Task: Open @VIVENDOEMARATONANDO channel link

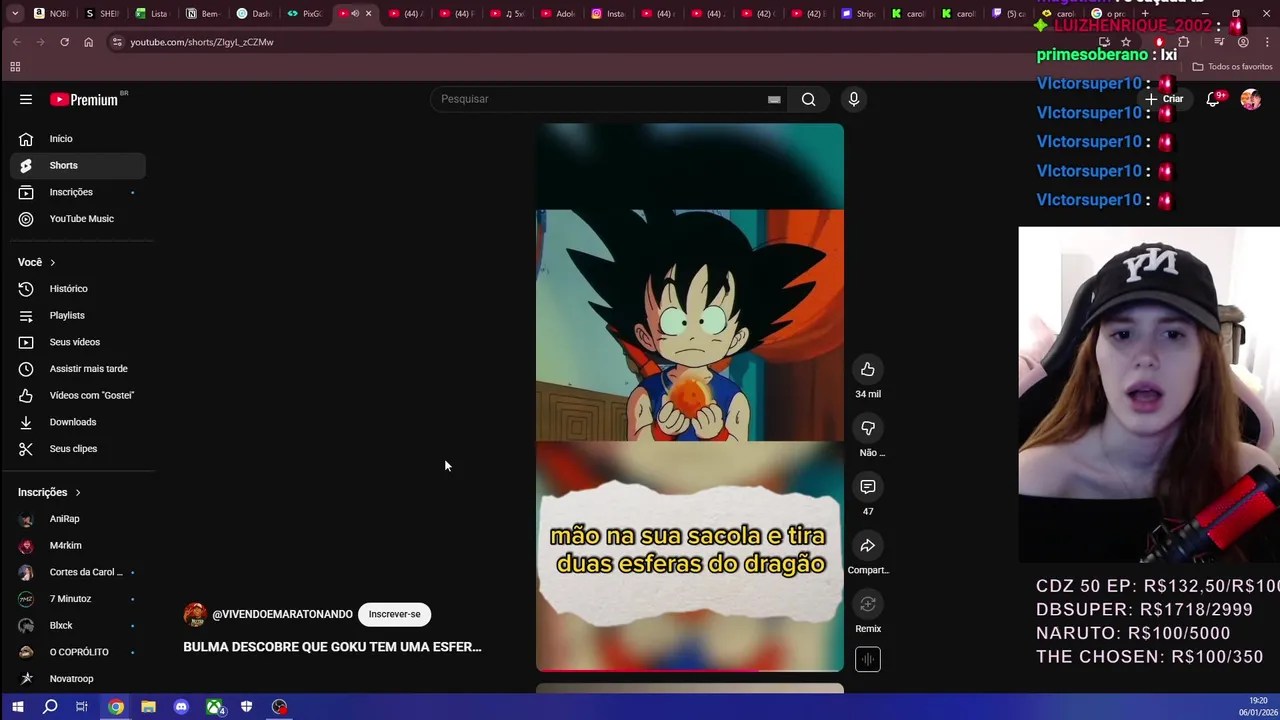Action: 282,614
